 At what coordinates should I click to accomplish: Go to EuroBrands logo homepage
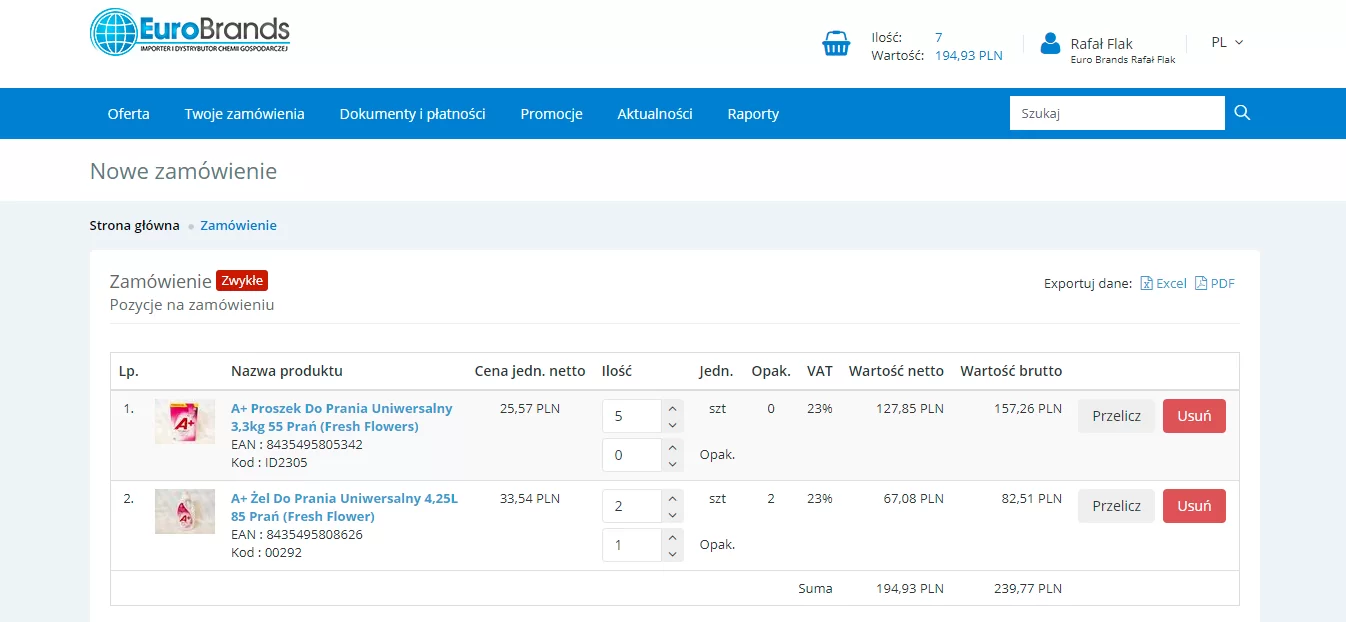tap(190, 32)
